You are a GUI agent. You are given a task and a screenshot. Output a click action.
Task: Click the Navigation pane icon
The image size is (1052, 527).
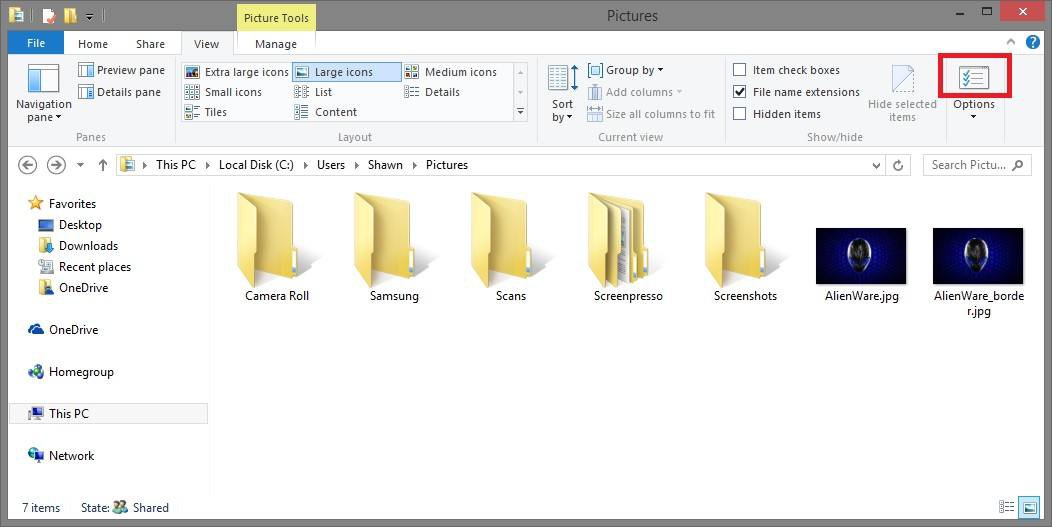click(43, 80)
